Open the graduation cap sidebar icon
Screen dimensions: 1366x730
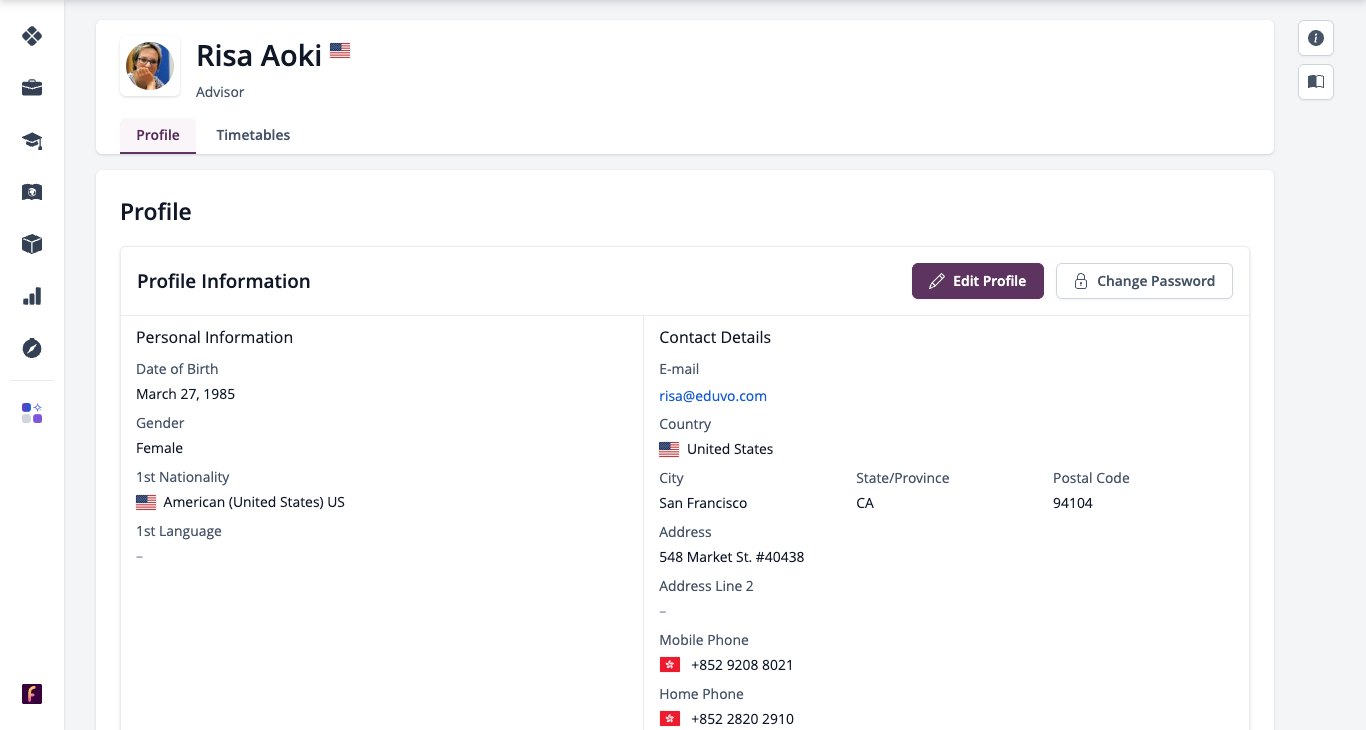pos(32,140)
